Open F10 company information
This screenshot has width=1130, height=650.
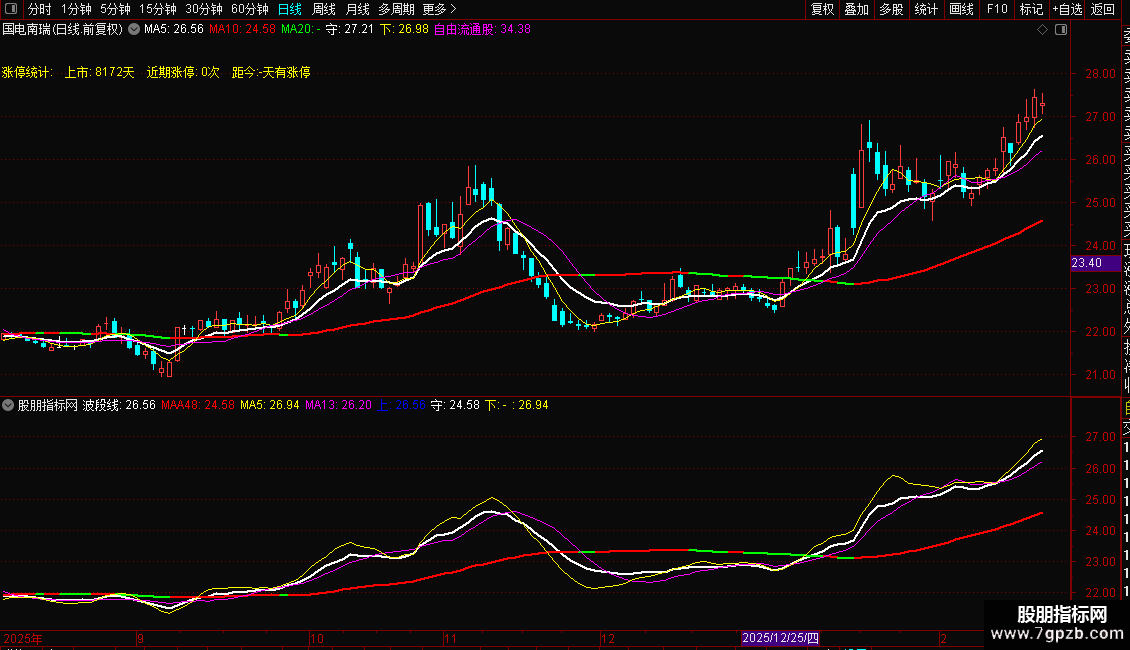click(997, 9)
